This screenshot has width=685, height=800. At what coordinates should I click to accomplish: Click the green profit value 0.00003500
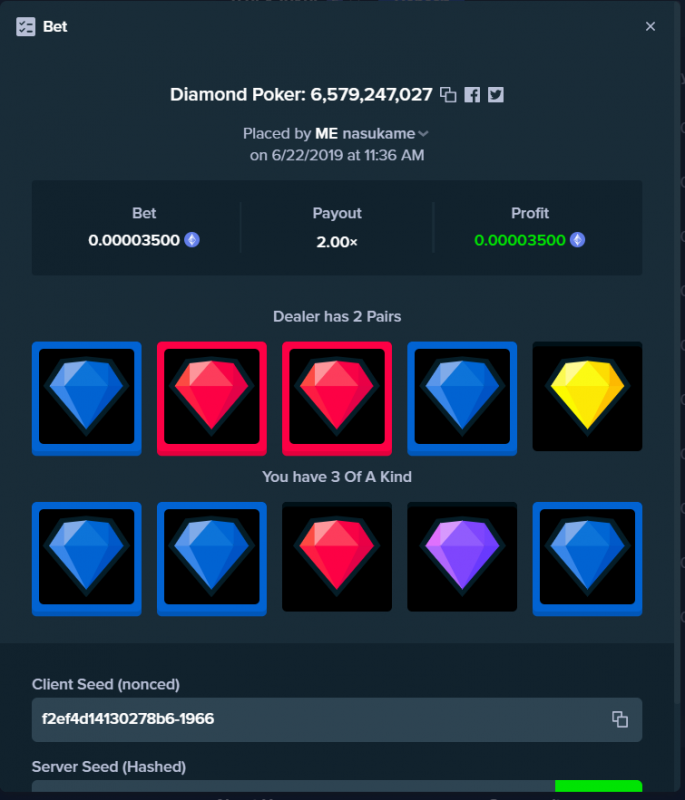point(520,240)
